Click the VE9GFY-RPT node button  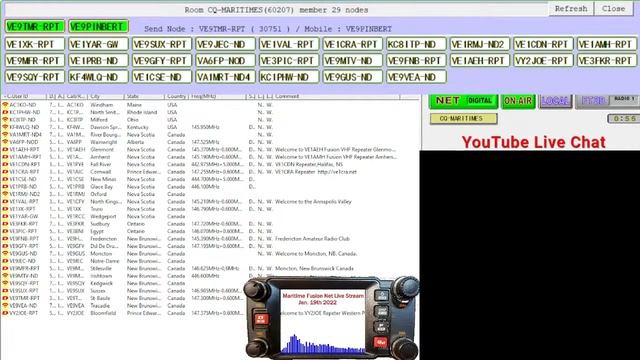click(x=162, y=60)
